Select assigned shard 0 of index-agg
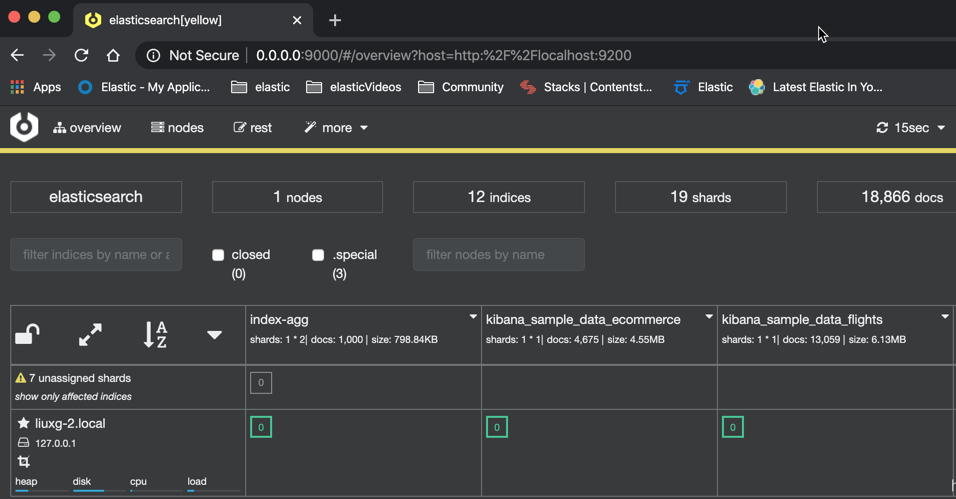The height and width of the screenshot is (499, 956). [x=261, y=427]
